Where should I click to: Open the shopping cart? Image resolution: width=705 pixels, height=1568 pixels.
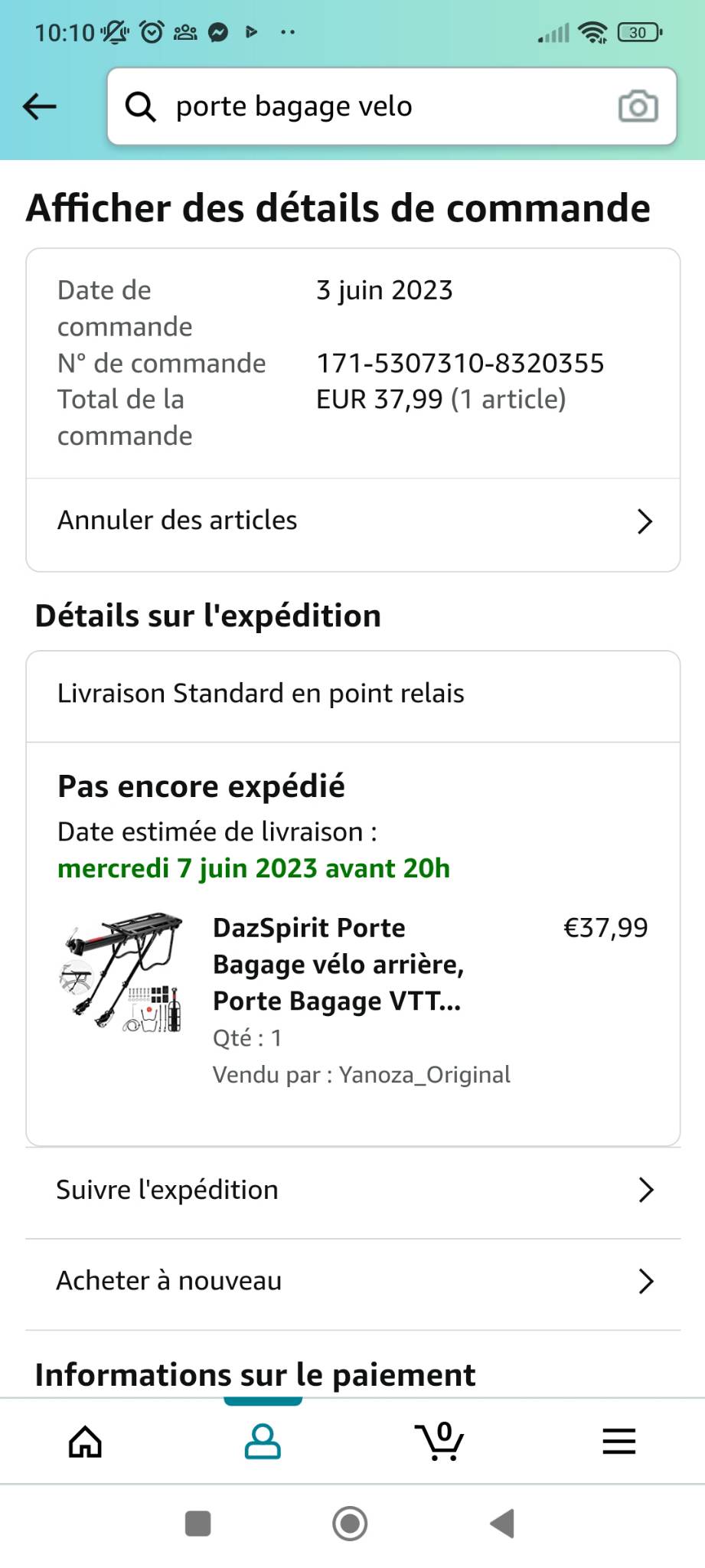[x=439, y=1442]
